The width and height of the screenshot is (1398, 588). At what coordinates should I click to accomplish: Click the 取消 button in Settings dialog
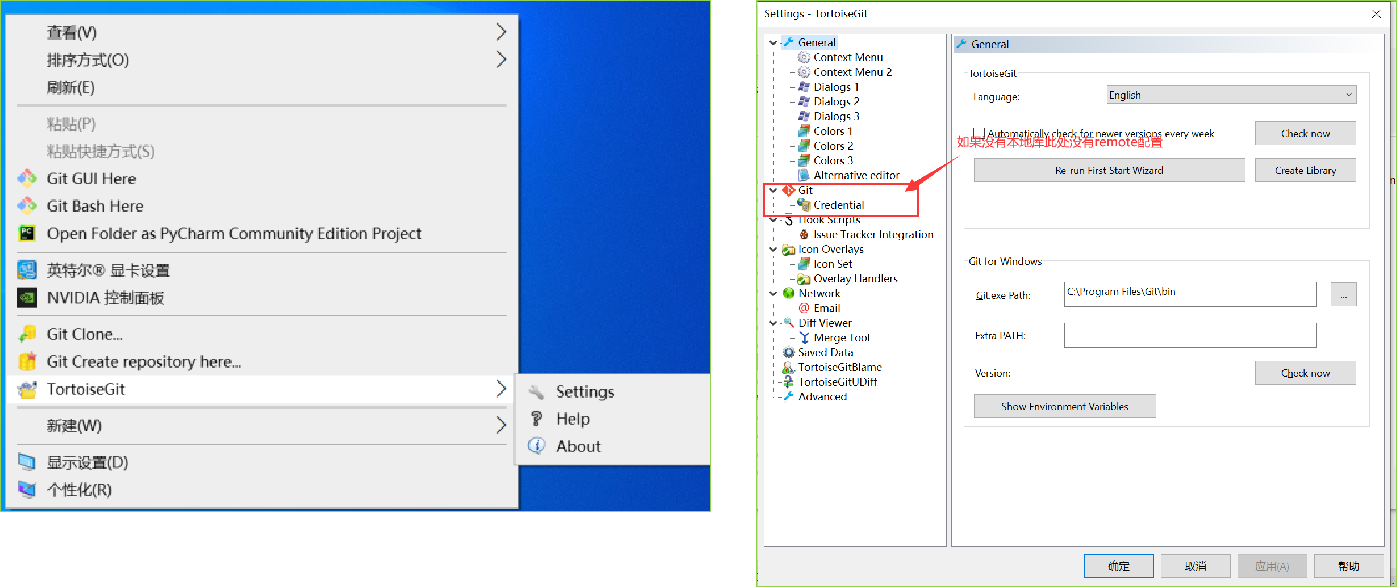click(x=1195, y=566)
